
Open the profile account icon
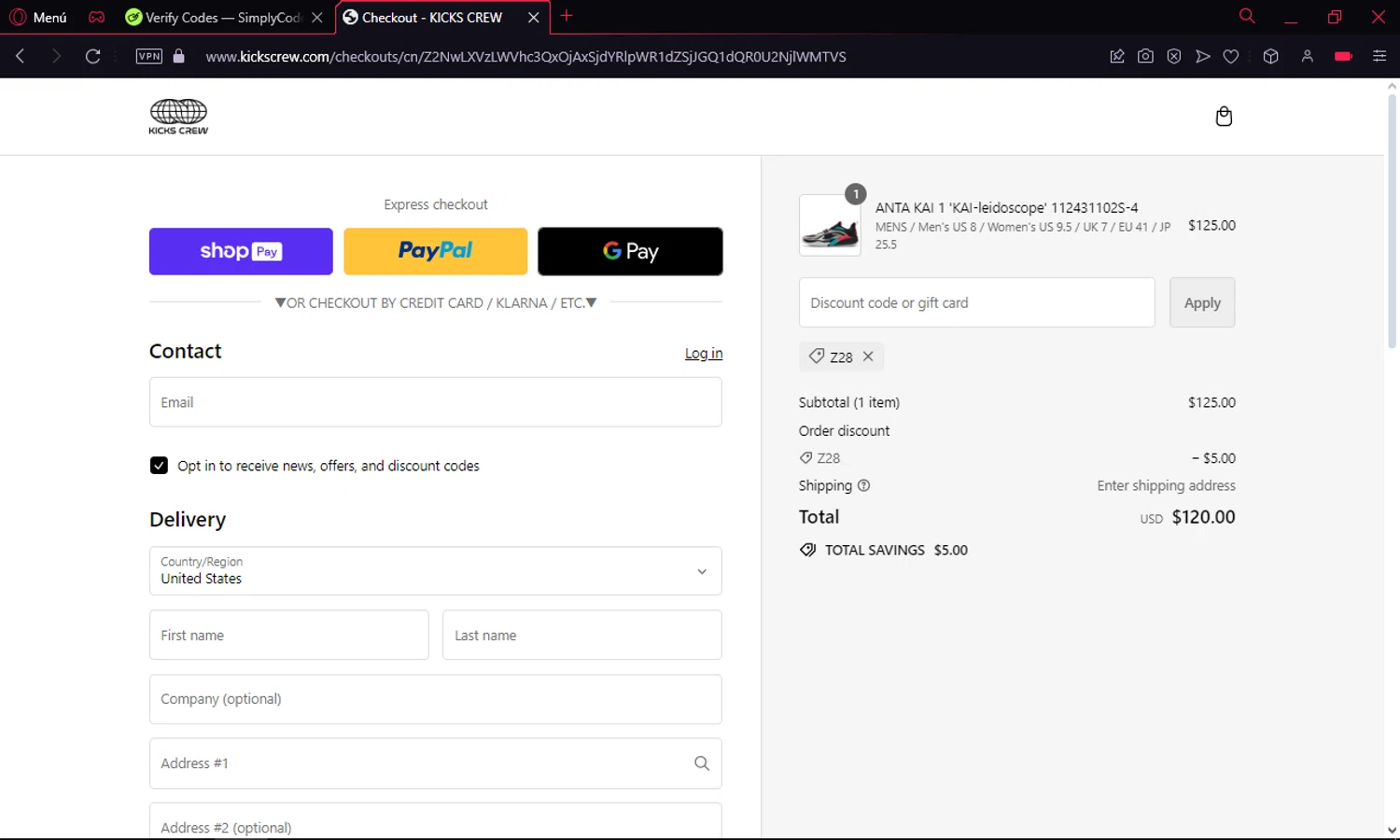click(1307, 56)
